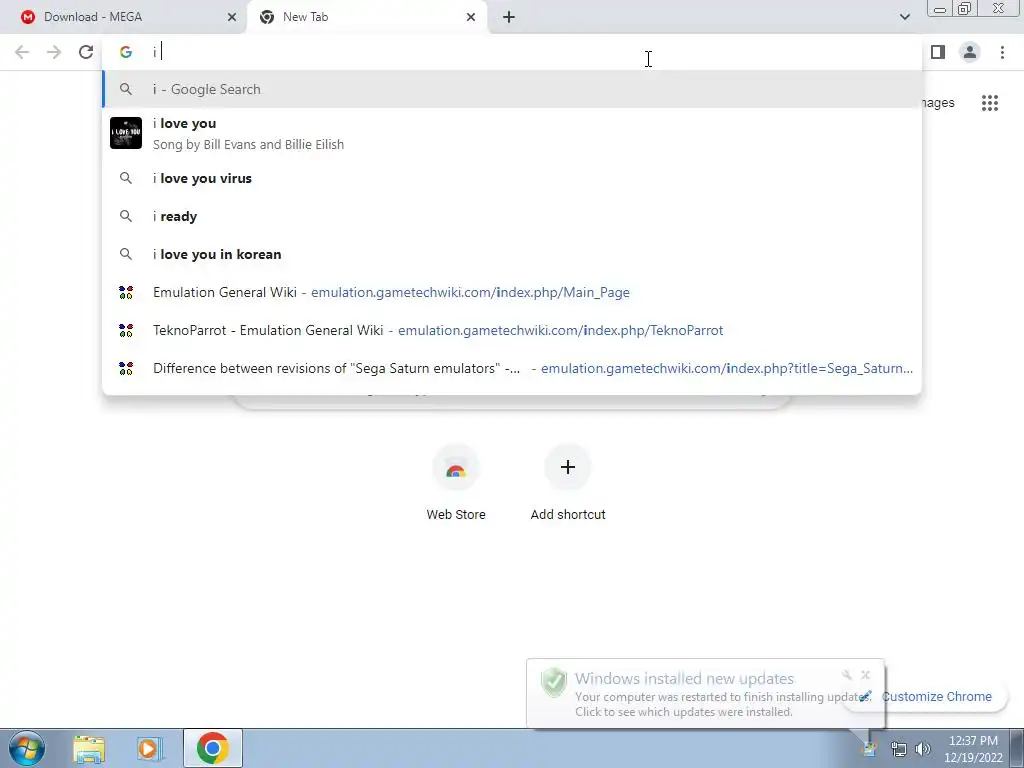Switch to the Download - MEGA tab
Image resolution: width=1024 pixels, height=768 pixels.
(123, 17)
